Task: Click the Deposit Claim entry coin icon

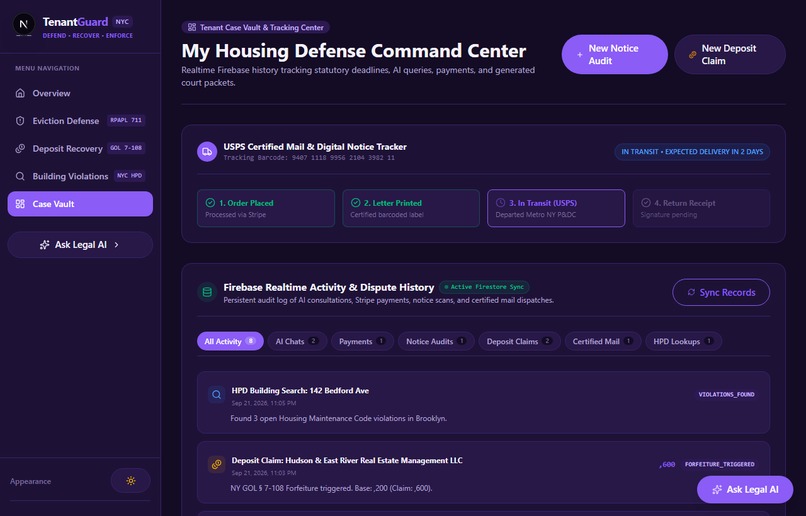Action: (216, 464)
